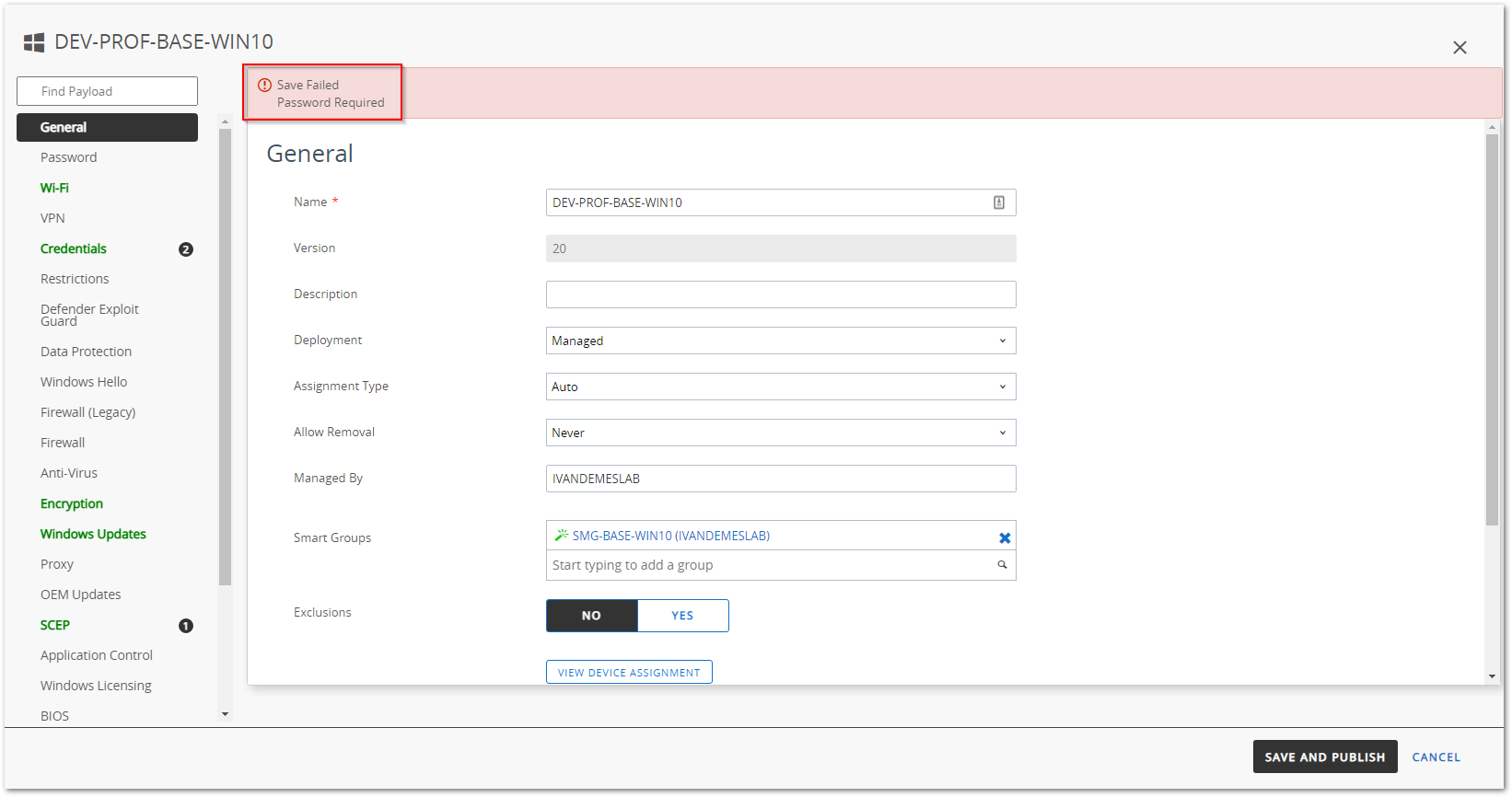Click the Windows logo icon beside profile title
Screen dimensions: 1512x797
click(34, 42)
